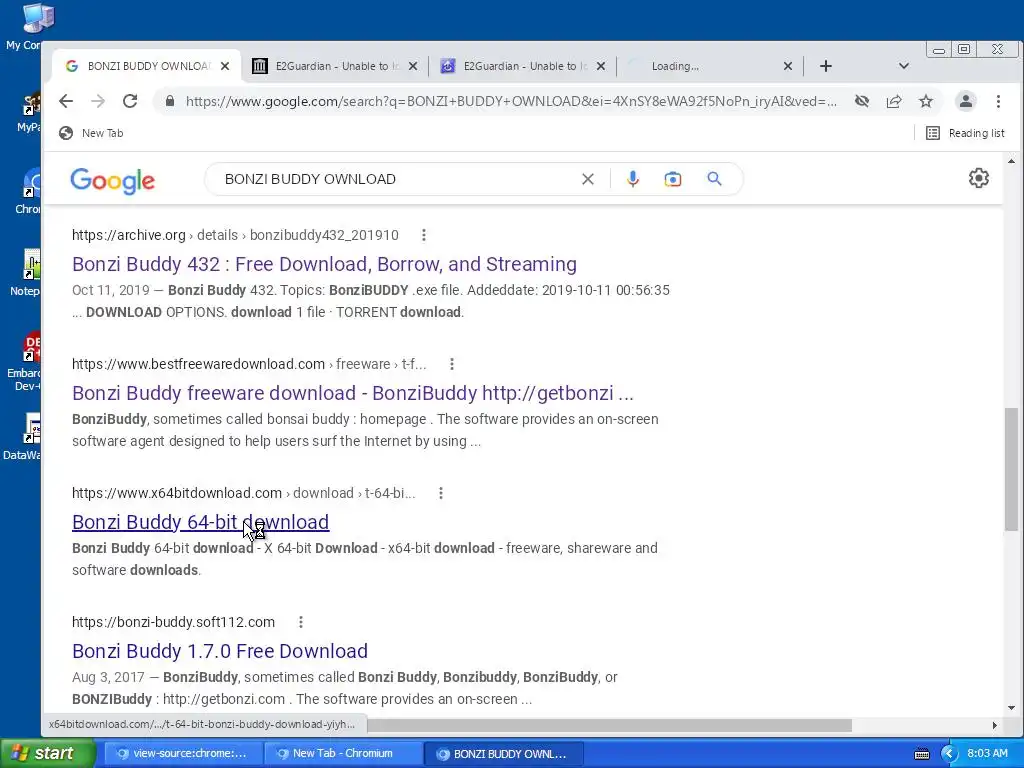Search by image with camera icon
1024x768 pixels.
(673, 179)
